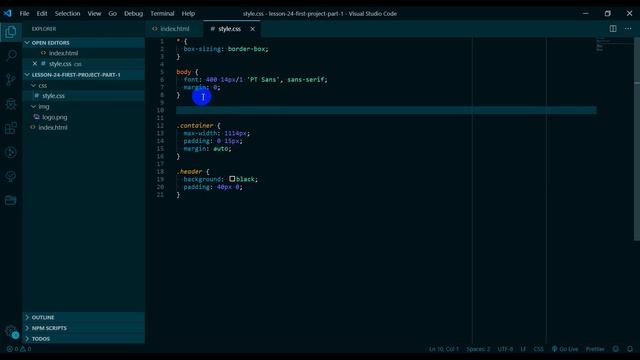Open the Go menu
Screen dimensions: 640x360
point(113,13)
